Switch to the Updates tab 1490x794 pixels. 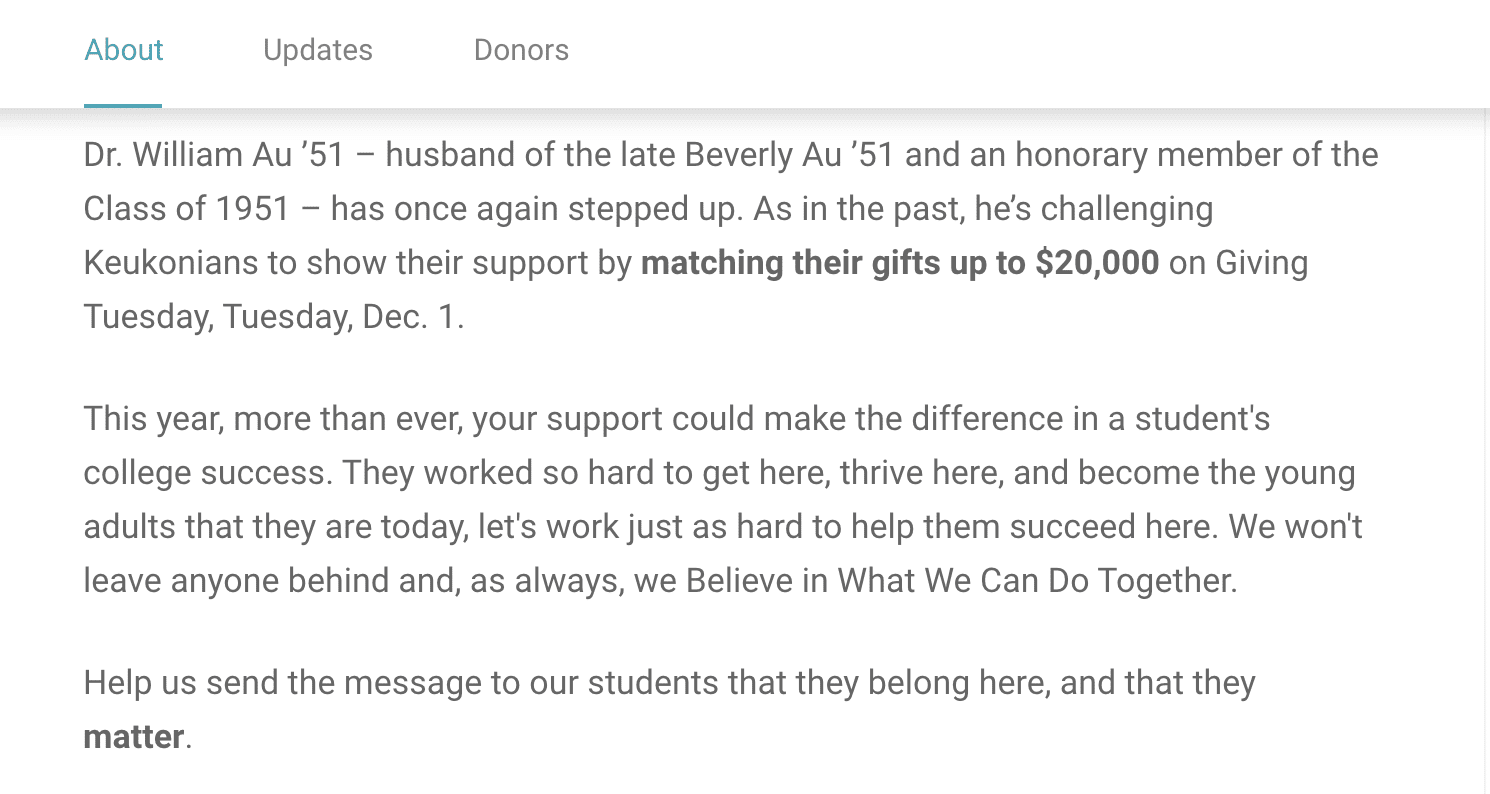coord(318,50)
